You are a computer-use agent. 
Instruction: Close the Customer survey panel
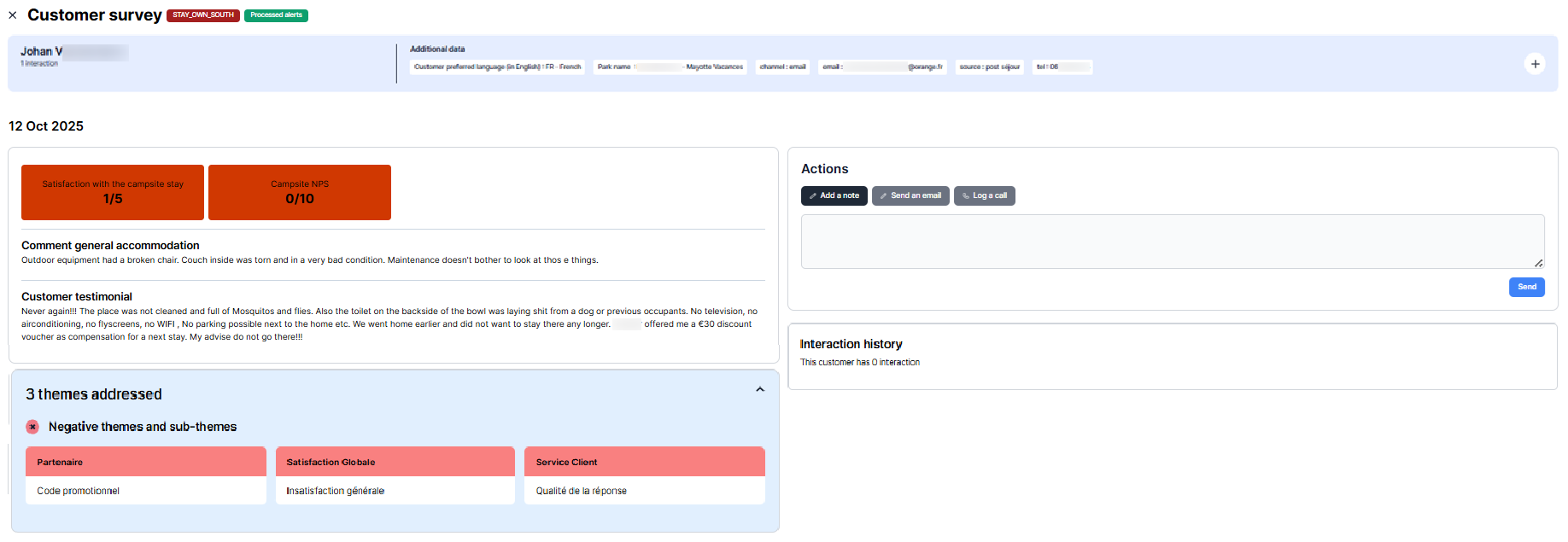tap(13, 15)
